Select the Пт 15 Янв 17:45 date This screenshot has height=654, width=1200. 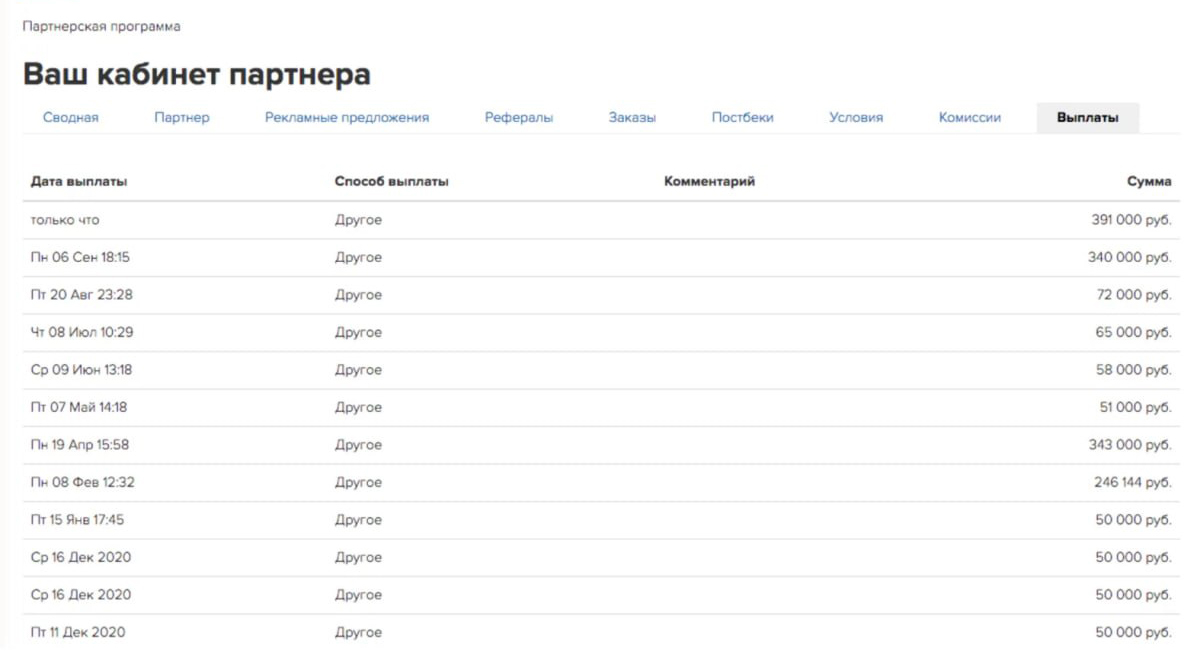click(x=78, y=520)
